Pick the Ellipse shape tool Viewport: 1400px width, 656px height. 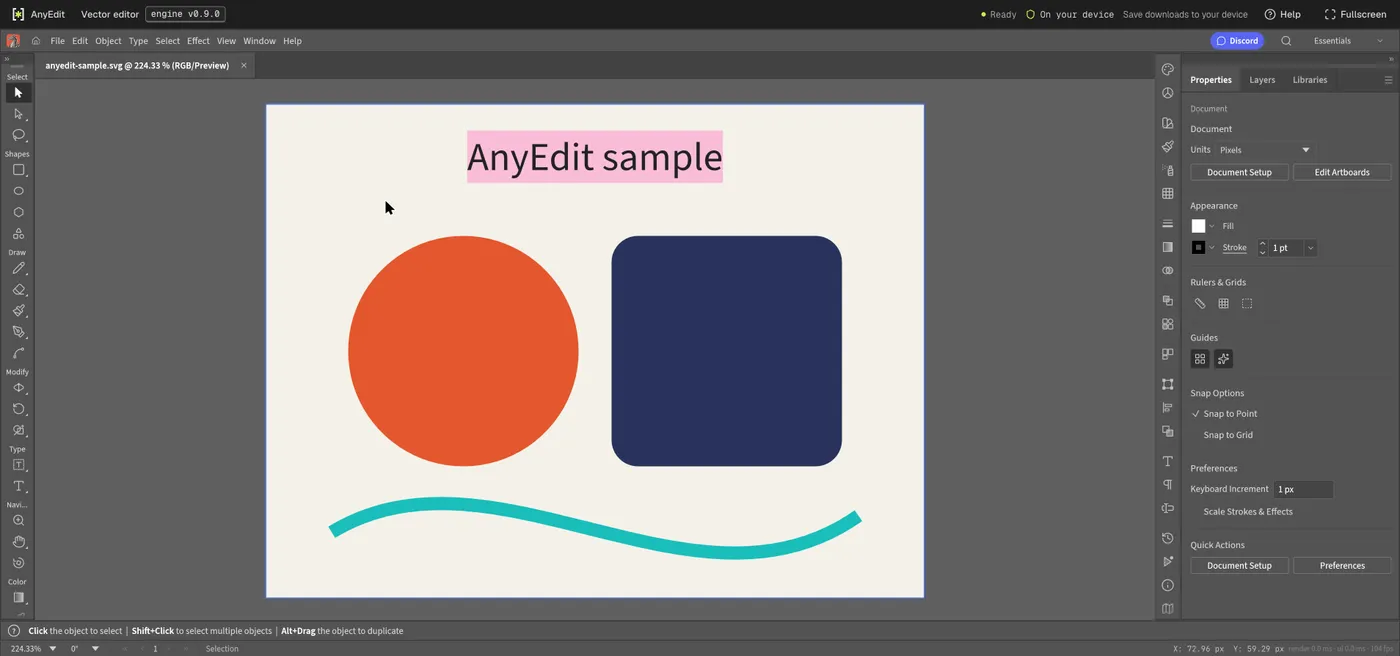coord(18,191)
